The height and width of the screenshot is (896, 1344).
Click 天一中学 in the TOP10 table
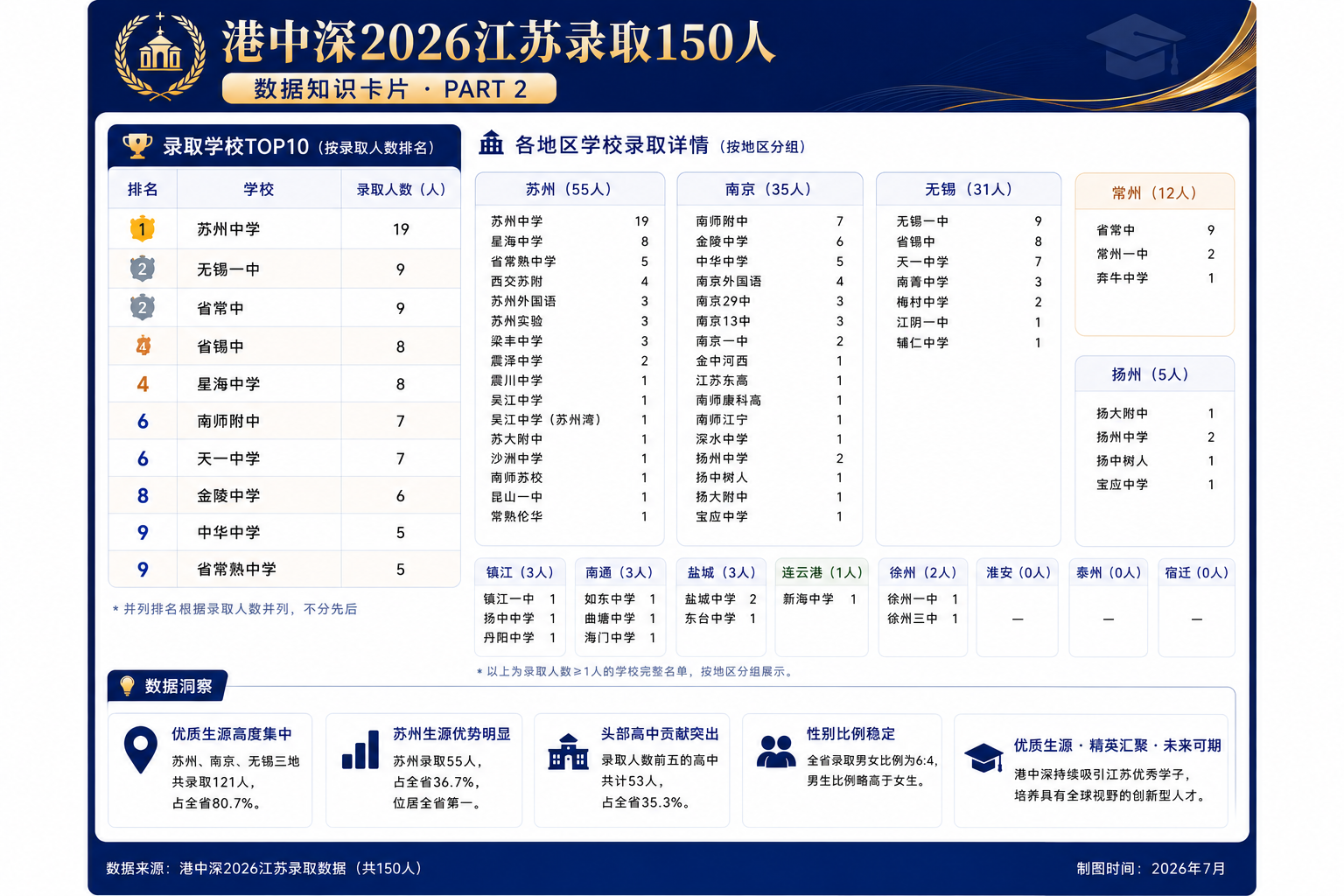click(228, 458)
